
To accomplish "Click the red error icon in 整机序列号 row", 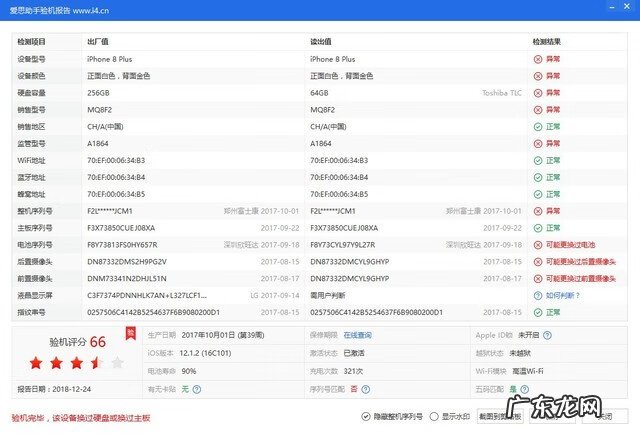I will 538,211.
